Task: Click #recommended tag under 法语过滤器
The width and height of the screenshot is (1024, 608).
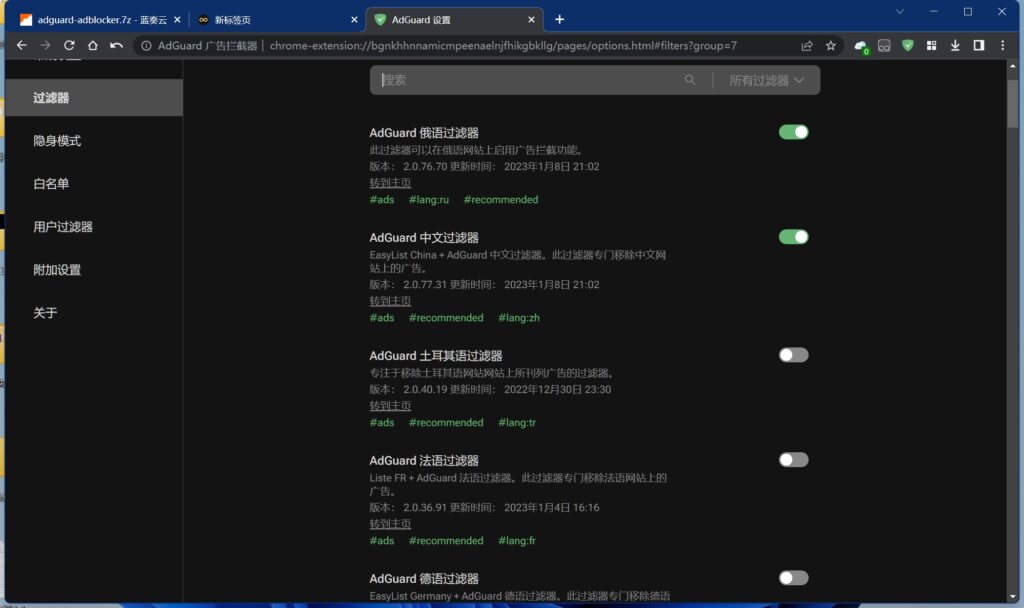Action: coord(446,541)
